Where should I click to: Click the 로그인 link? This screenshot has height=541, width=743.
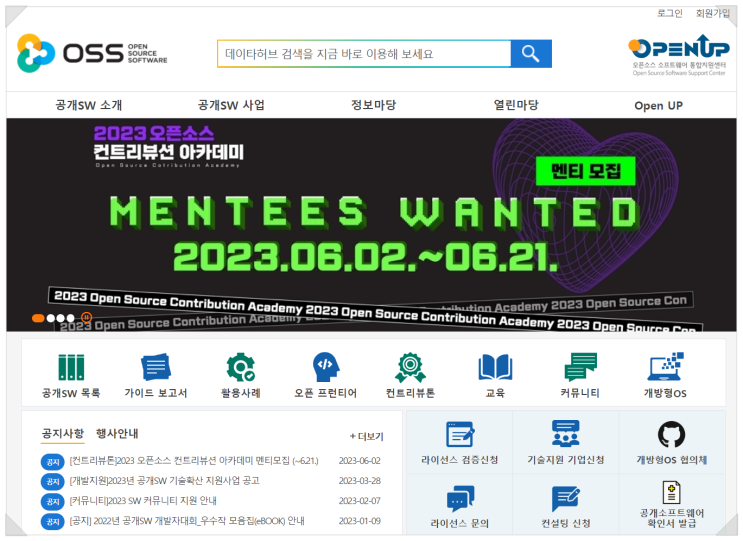click(670, 13)
